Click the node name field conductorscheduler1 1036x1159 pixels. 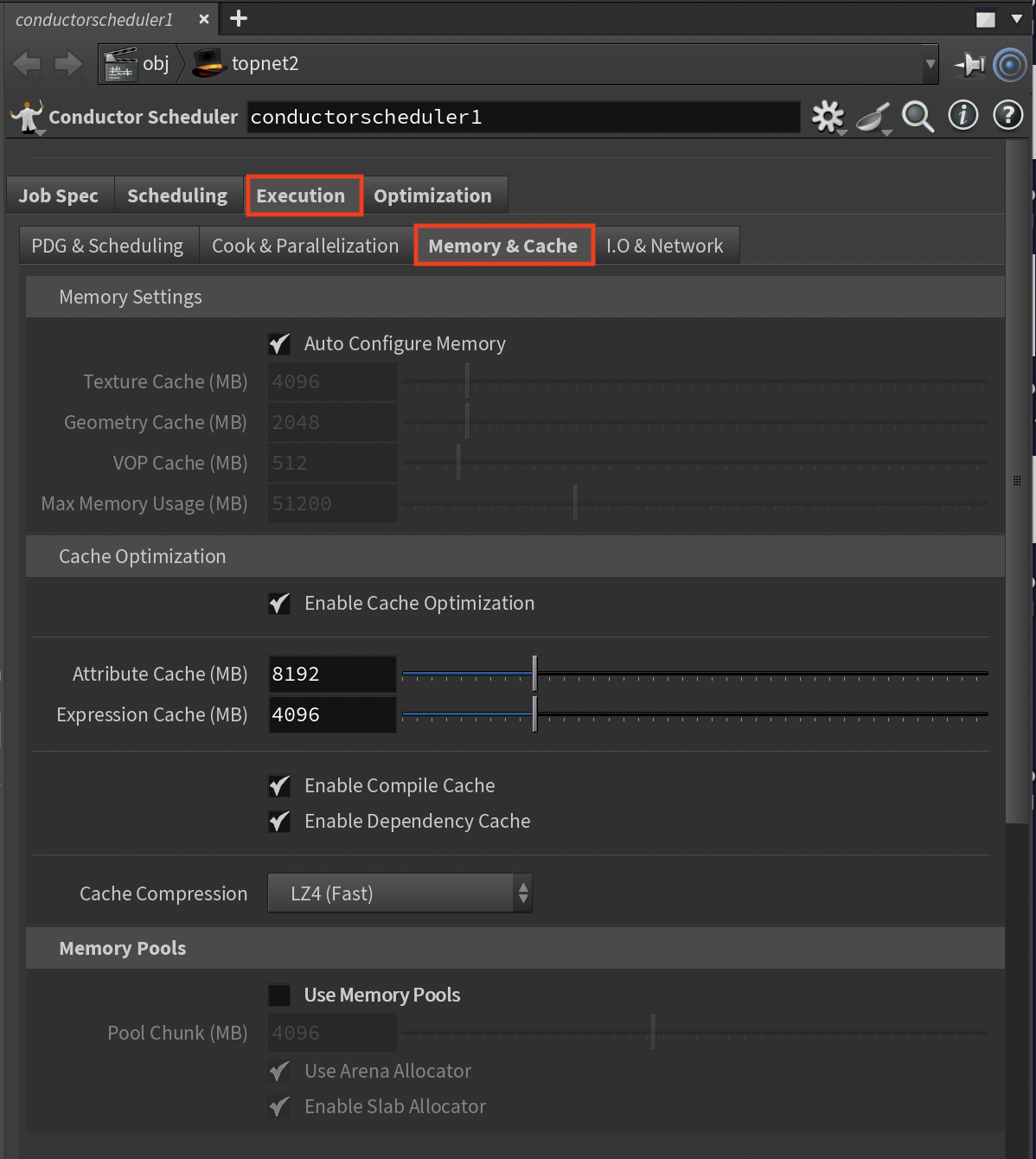[x=523, y=117]
